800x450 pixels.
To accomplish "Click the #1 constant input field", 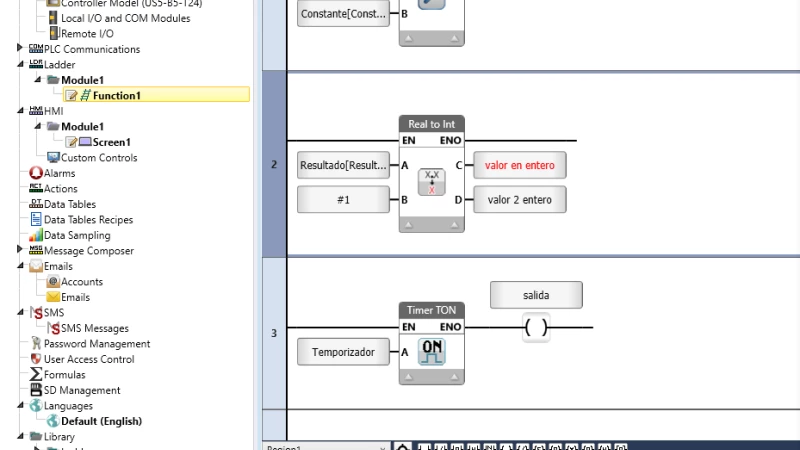I will (343, 199).
